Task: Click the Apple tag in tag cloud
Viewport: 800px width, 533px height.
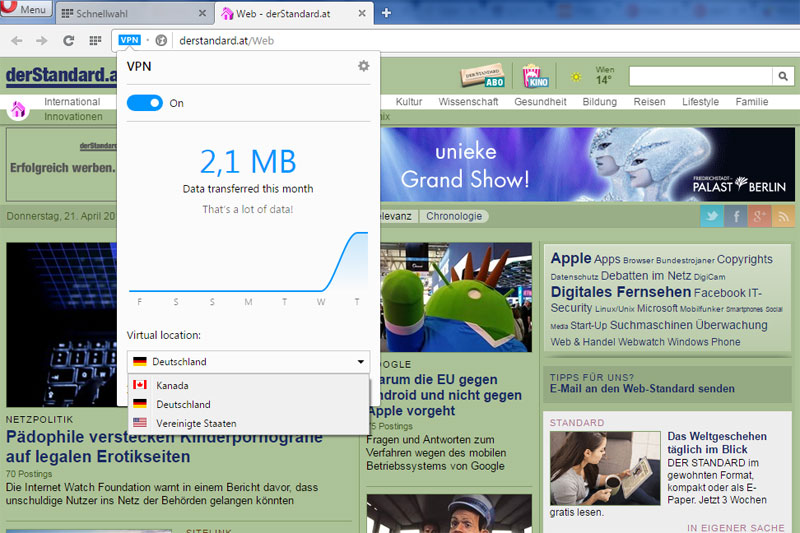Action: click(571, 259)
